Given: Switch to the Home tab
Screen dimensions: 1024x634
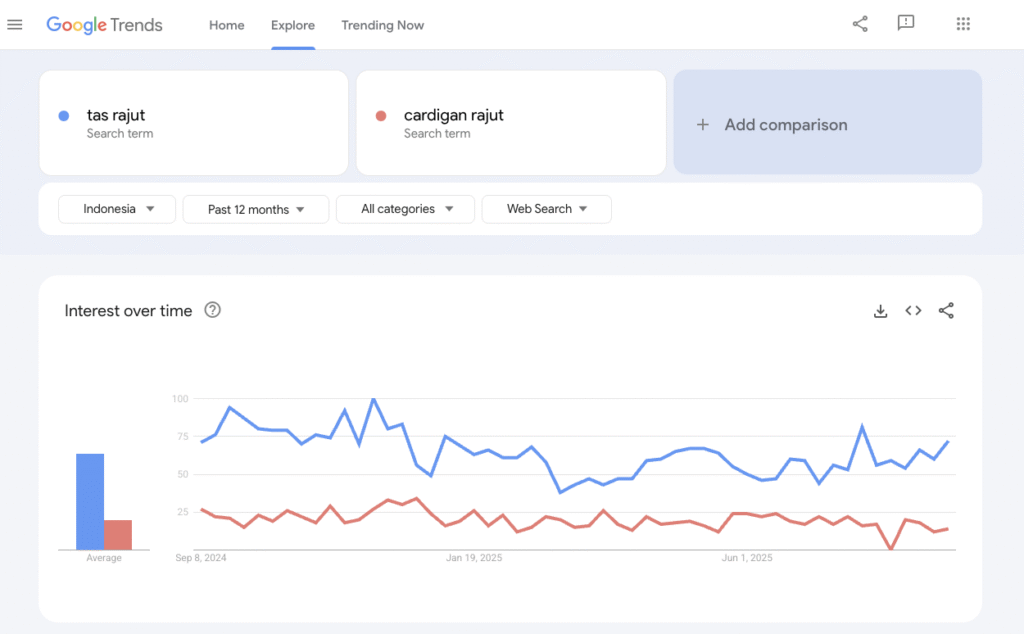Looking at the screenshot, I should 226,25.
